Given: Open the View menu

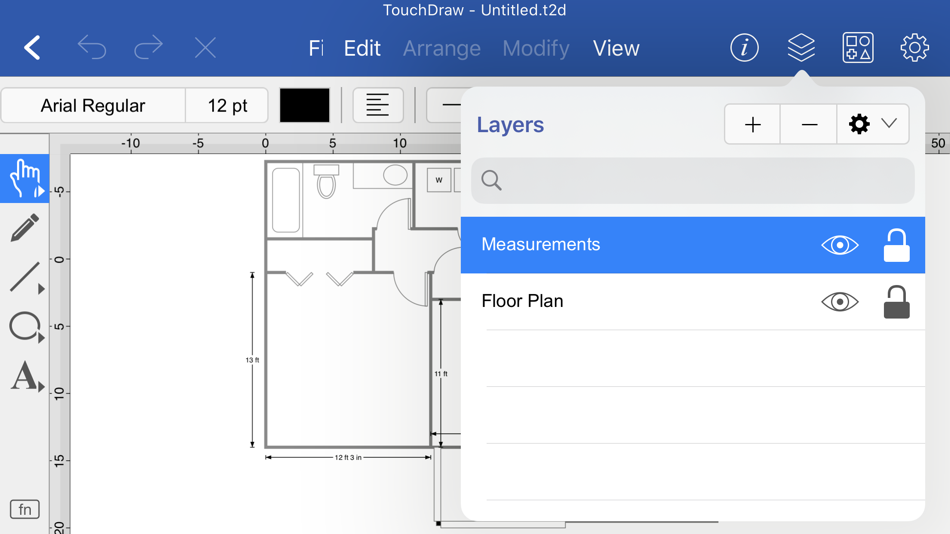Looking at the screenshot, I should 616,48.
